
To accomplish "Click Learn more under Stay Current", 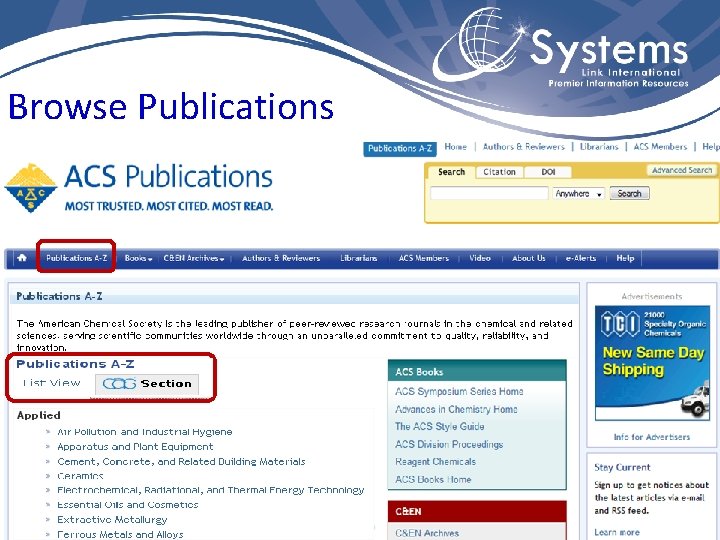I will pyautogui.click(x=617, y=533).
